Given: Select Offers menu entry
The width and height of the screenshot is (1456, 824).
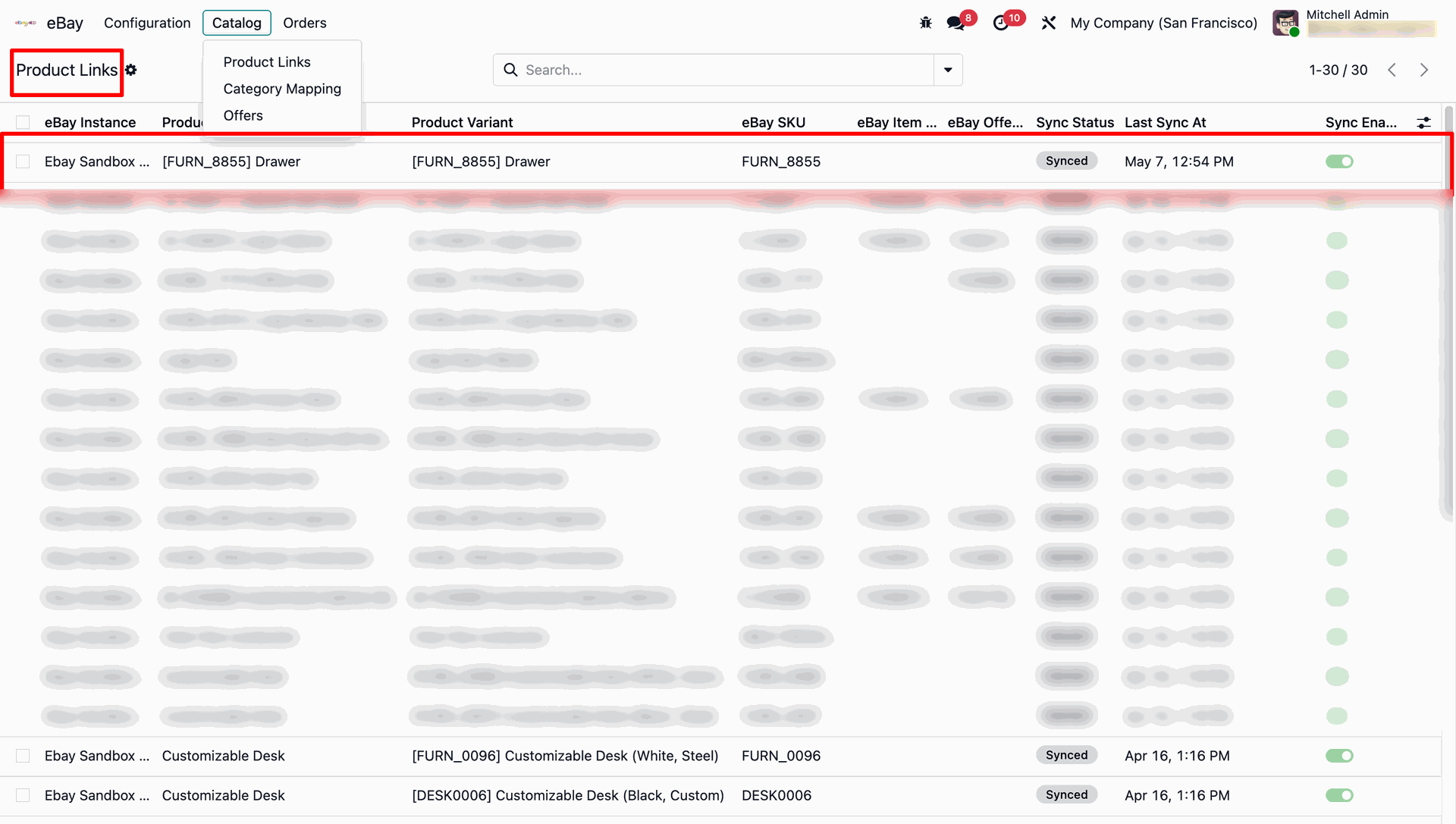Looking at the screenshot, I should point(243,115).
